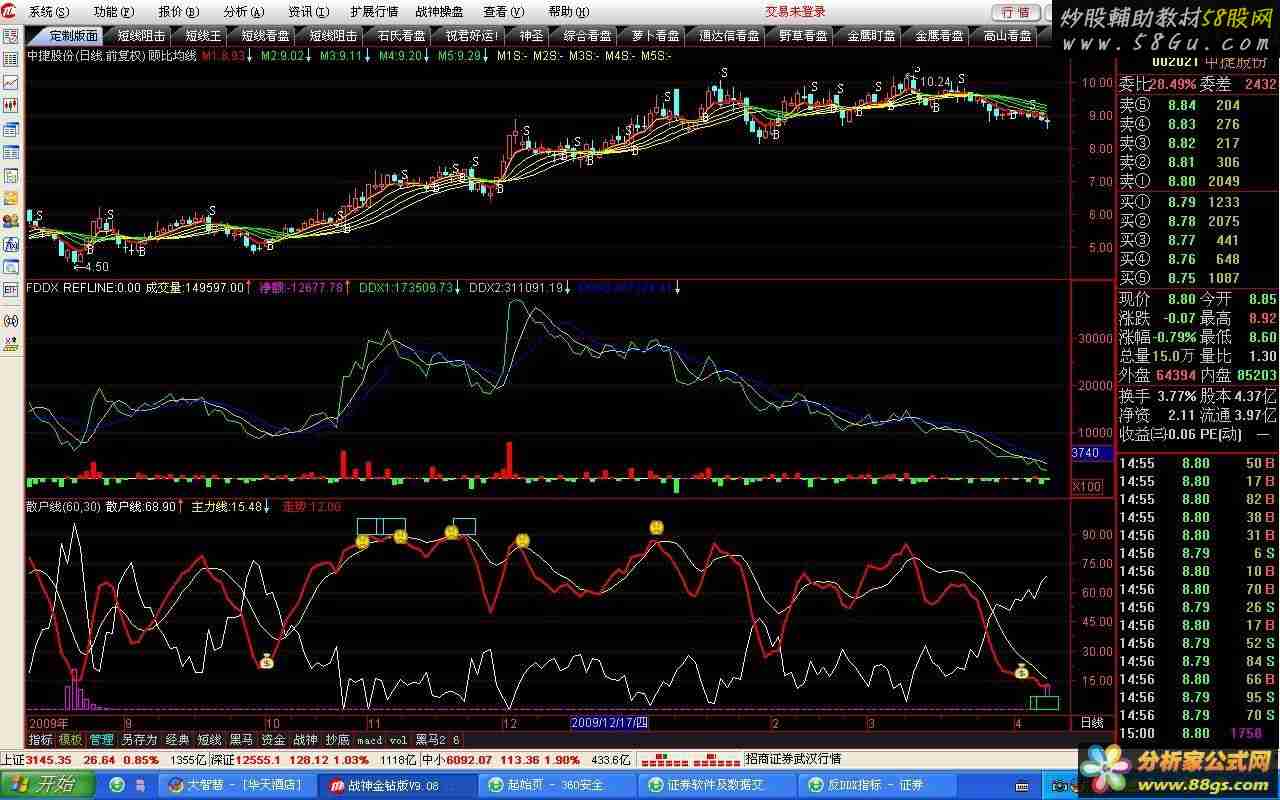
Task: Select 黑马2 indicator tab
Action: (x=430, y=740)
